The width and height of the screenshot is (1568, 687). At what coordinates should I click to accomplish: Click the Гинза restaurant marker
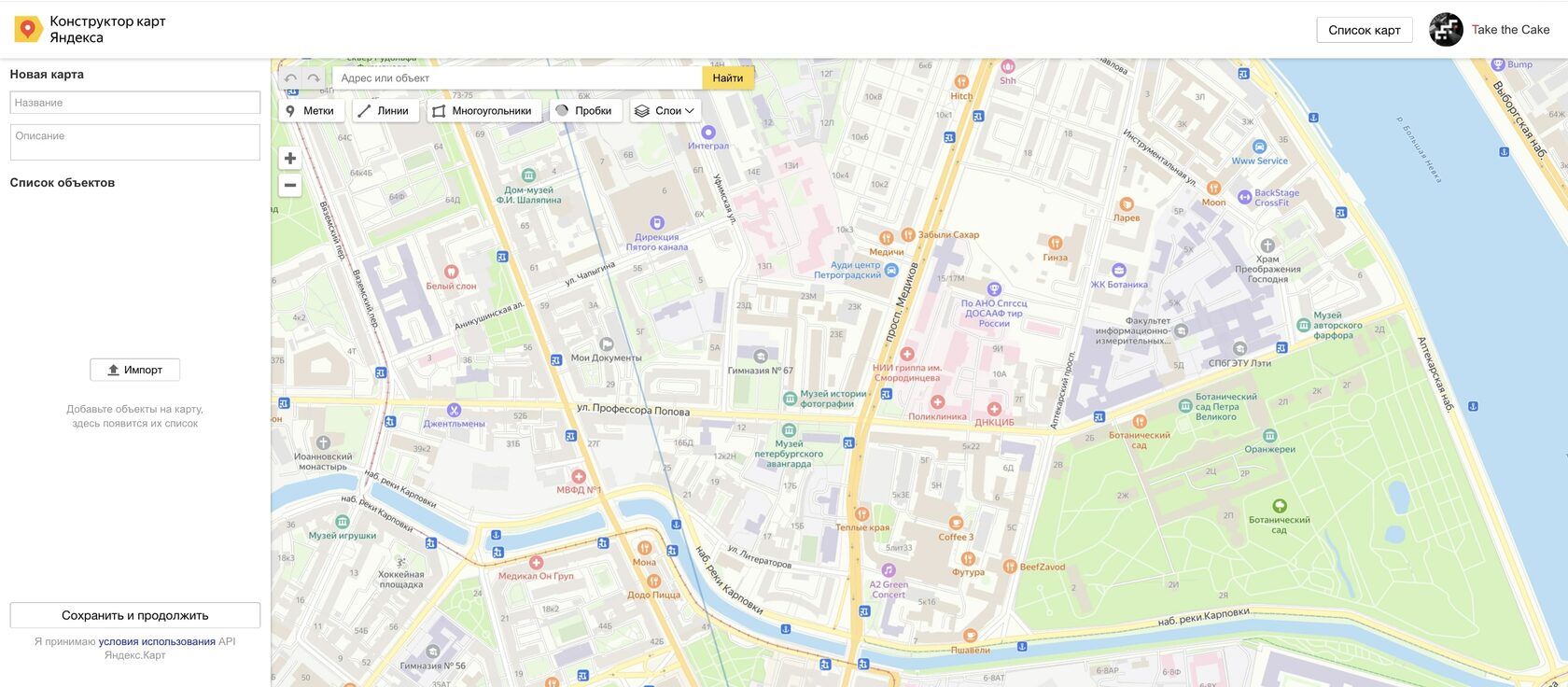pyautogui.click(x=1055, y=243)
